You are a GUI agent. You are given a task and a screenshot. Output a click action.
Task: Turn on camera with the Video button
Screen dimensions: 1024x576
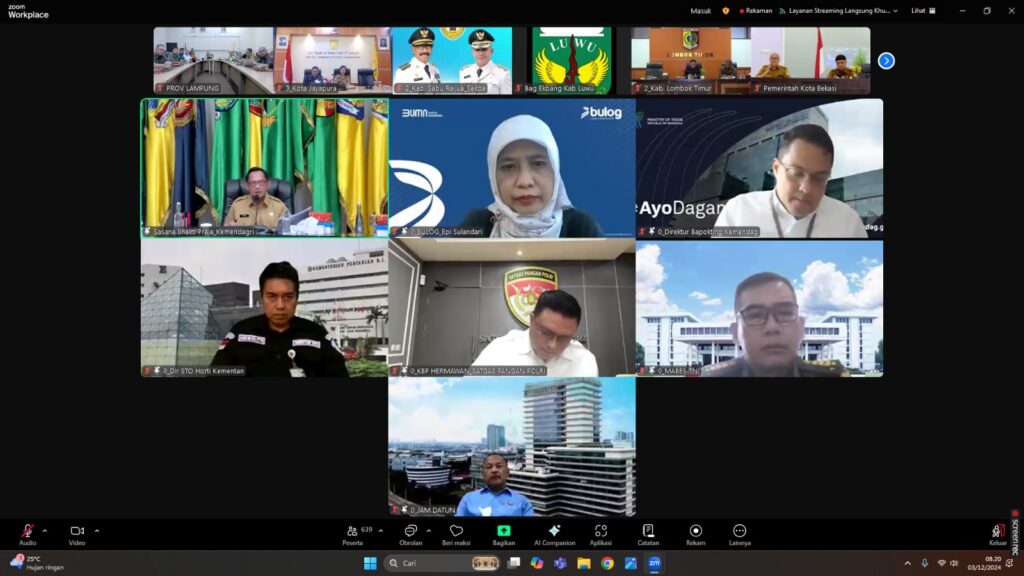click(77, 531)
